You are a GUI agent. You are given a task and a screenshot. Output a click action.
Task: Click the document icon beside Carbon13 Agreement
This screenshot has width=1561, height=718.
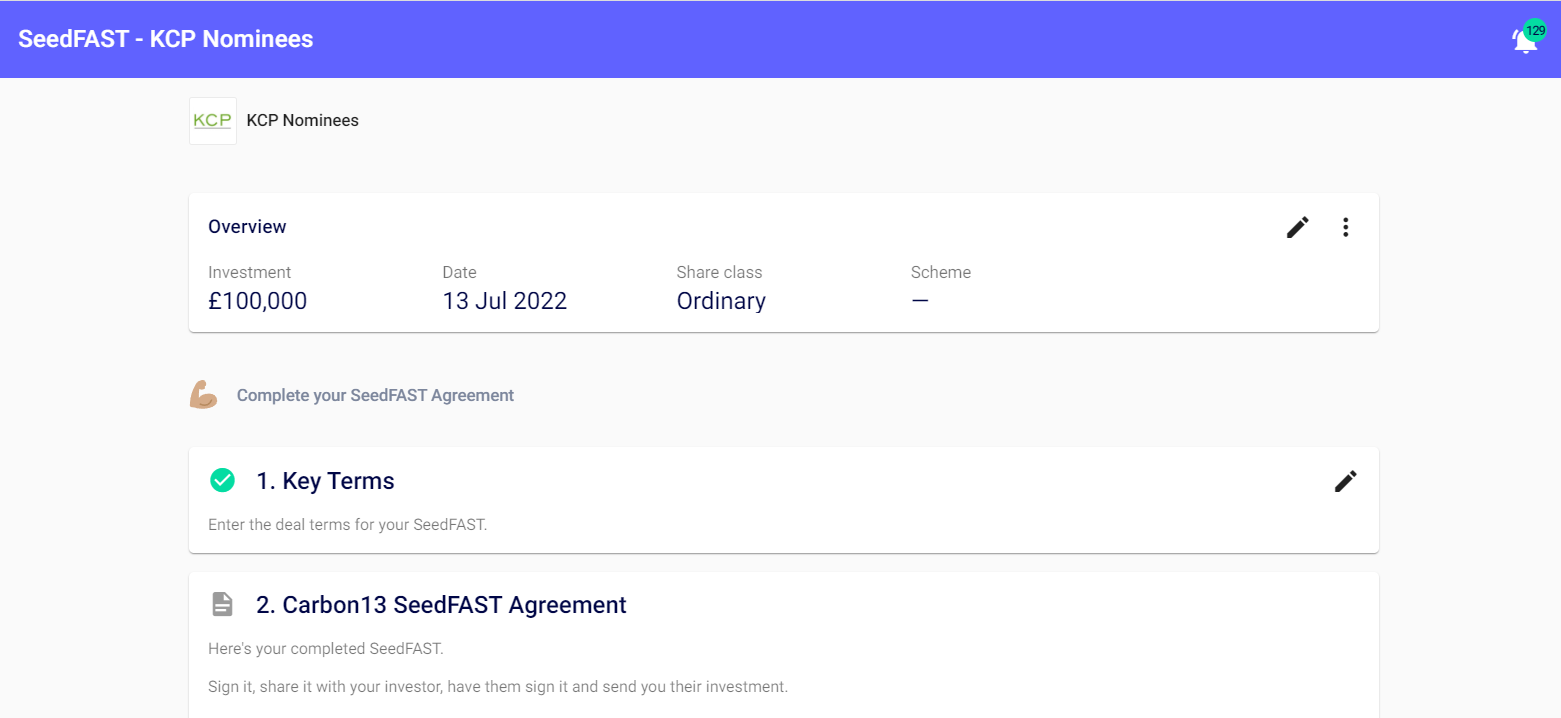(222, 605)
